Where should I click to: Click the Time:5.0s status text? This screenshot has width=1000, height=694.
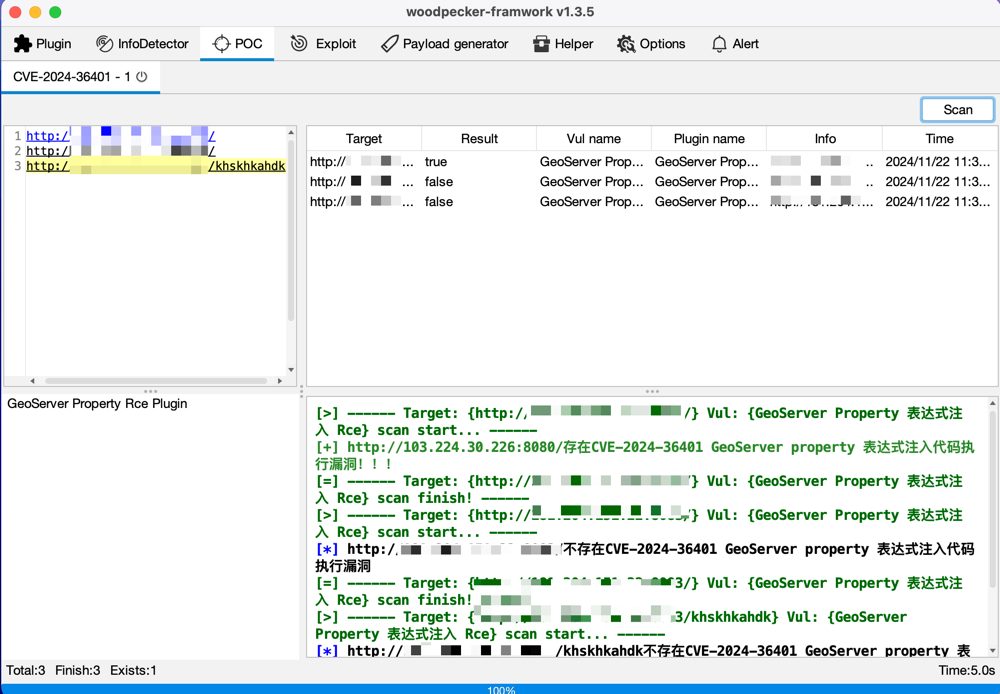966,670
